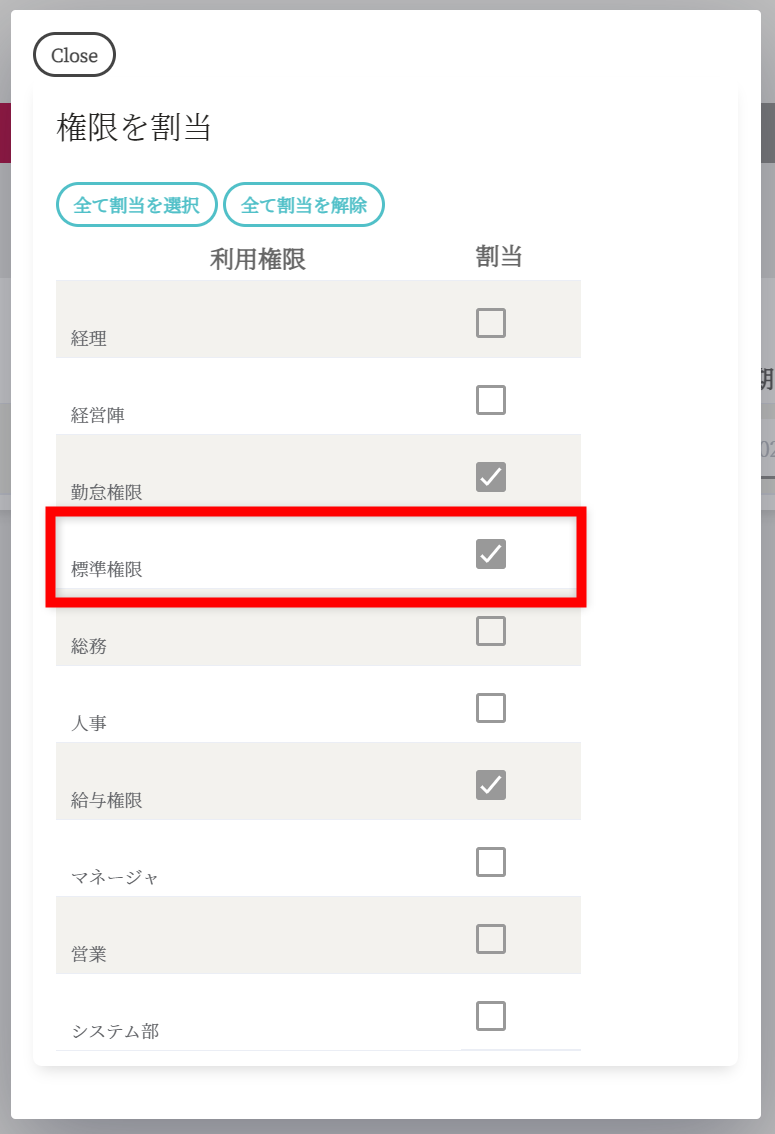775x1134 pixels.
Task: Uncheck the 給与権限 checkbox
Action: coord(491,785)
